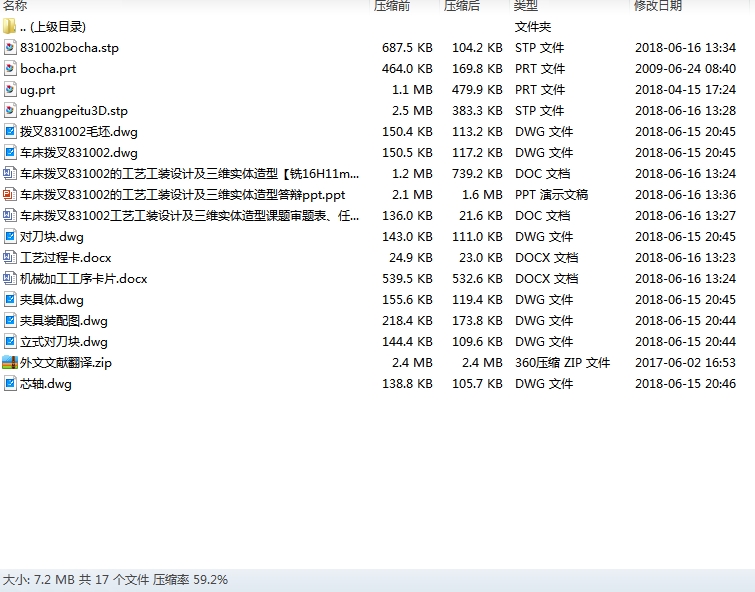Click the 文件夹 type cell
Screen dimensions: 755x592
(x=533, y=26)
